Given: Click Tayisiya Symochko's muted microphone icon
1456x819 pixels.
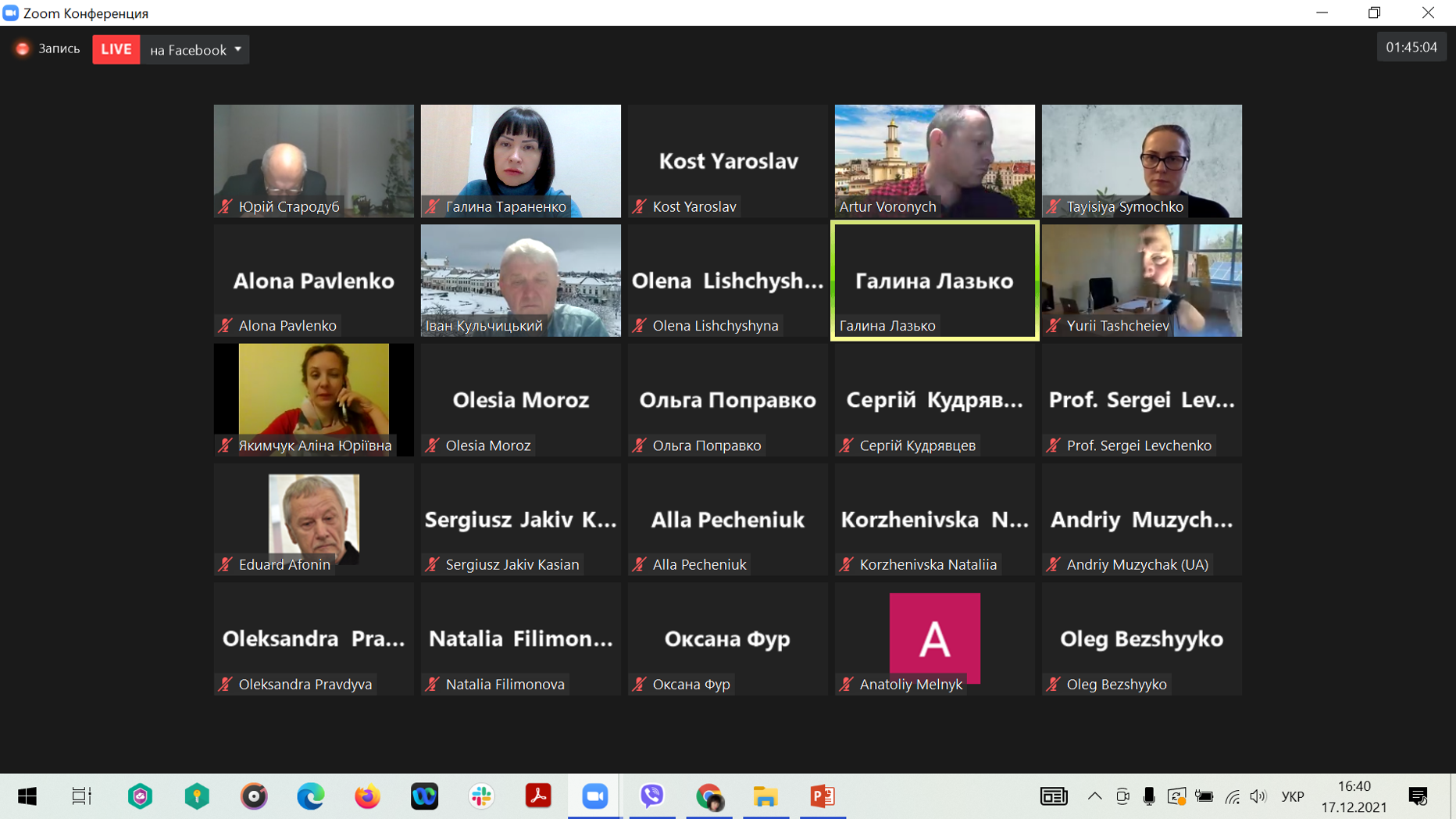Looking at the screenshot, I should [x=1054, y=206].
